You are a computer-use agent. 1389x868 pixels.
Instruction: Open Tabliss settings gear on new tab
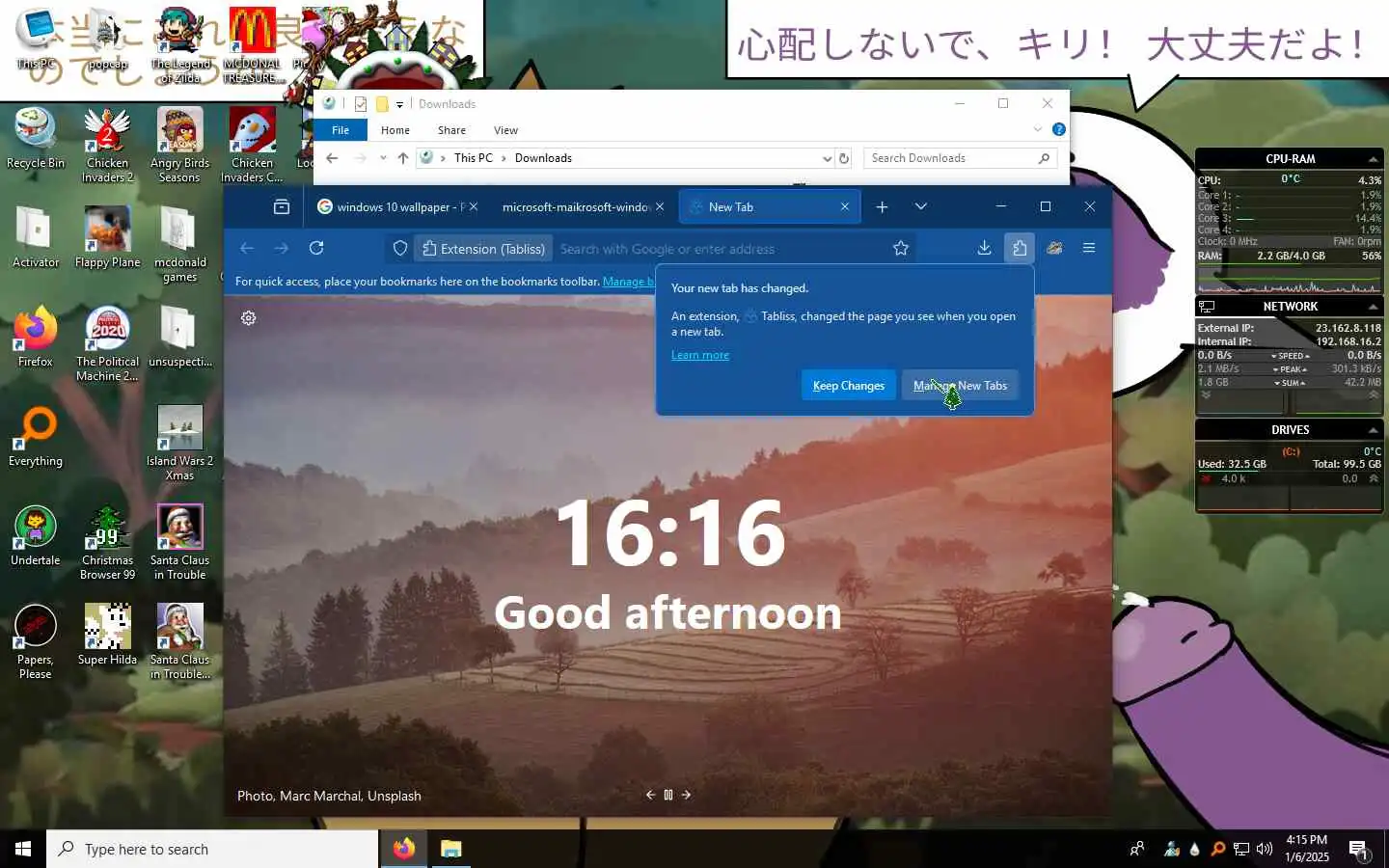[249, 318]
